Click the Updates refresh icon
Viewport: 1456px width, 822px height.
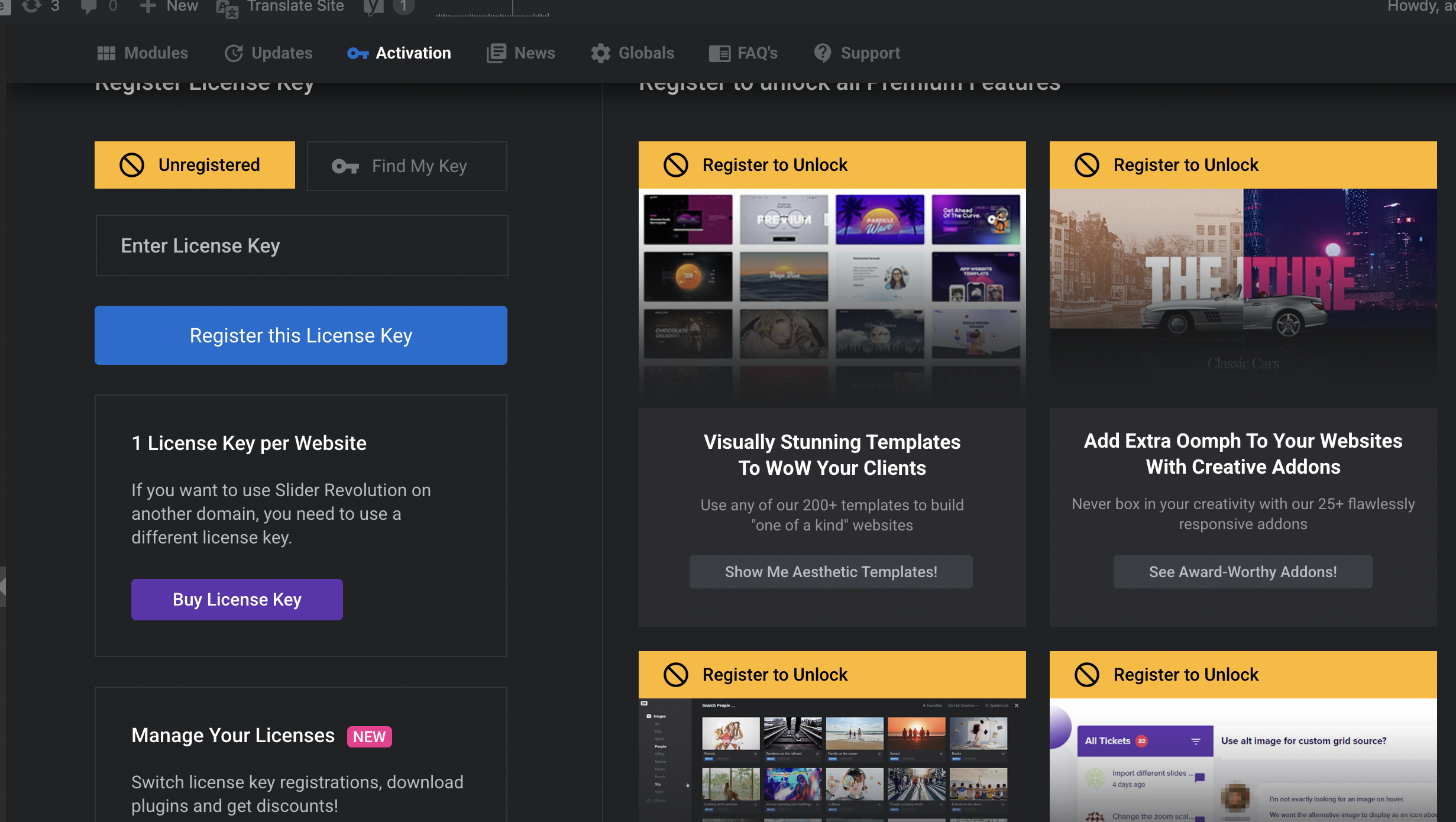[234, 53]
